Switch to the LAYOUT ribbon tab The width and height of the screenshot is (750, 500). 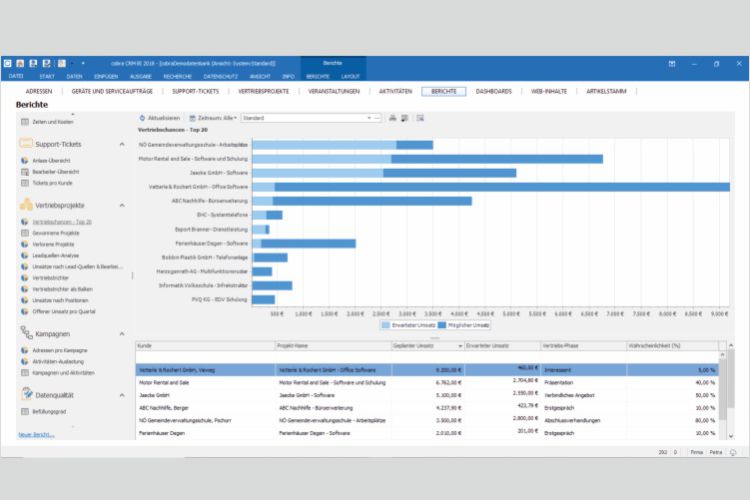point(350,77)
